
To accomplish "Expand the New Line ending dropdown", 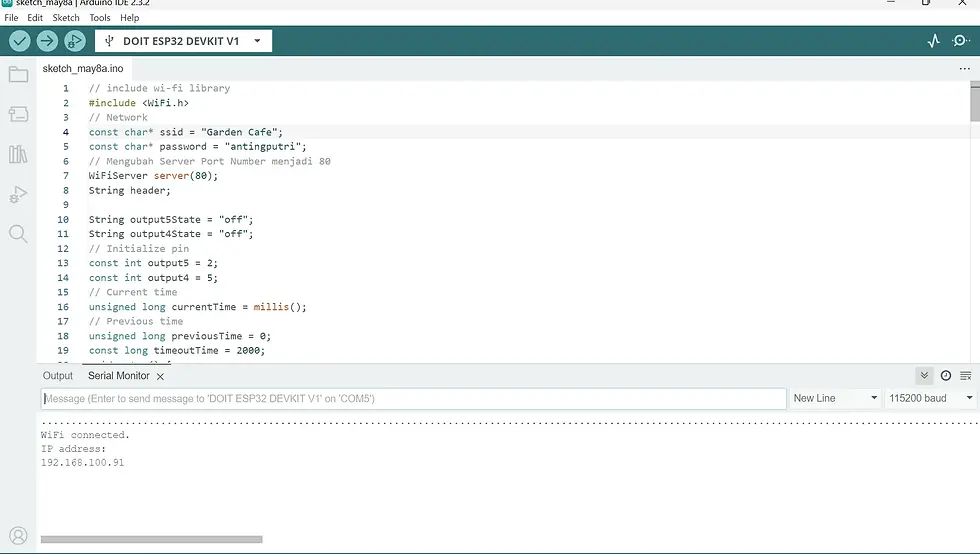I will [x=835, y=398].
